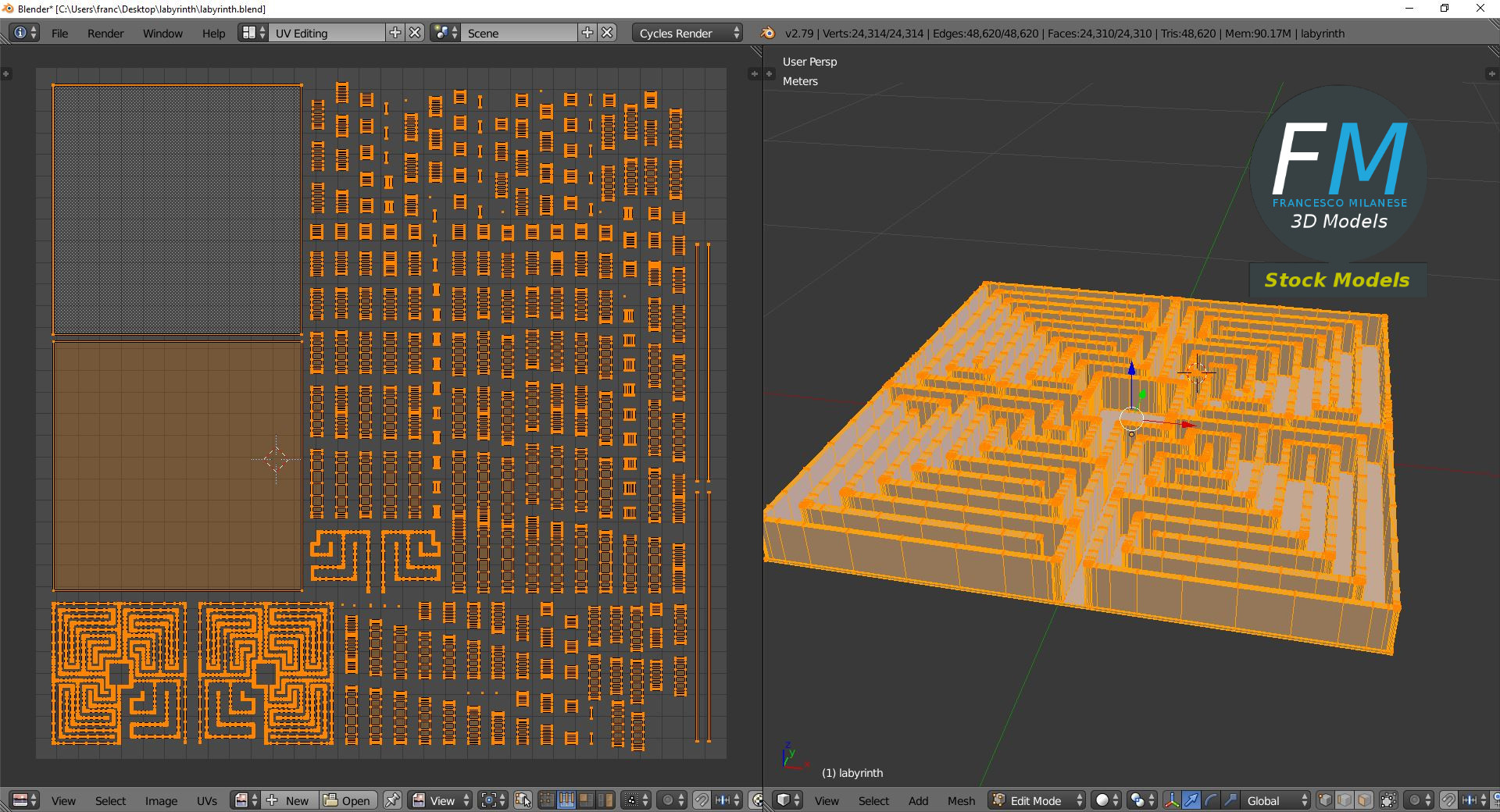This screenshot has height=812, width=1500.
Task: Click the Open image button
Action: 348,800
